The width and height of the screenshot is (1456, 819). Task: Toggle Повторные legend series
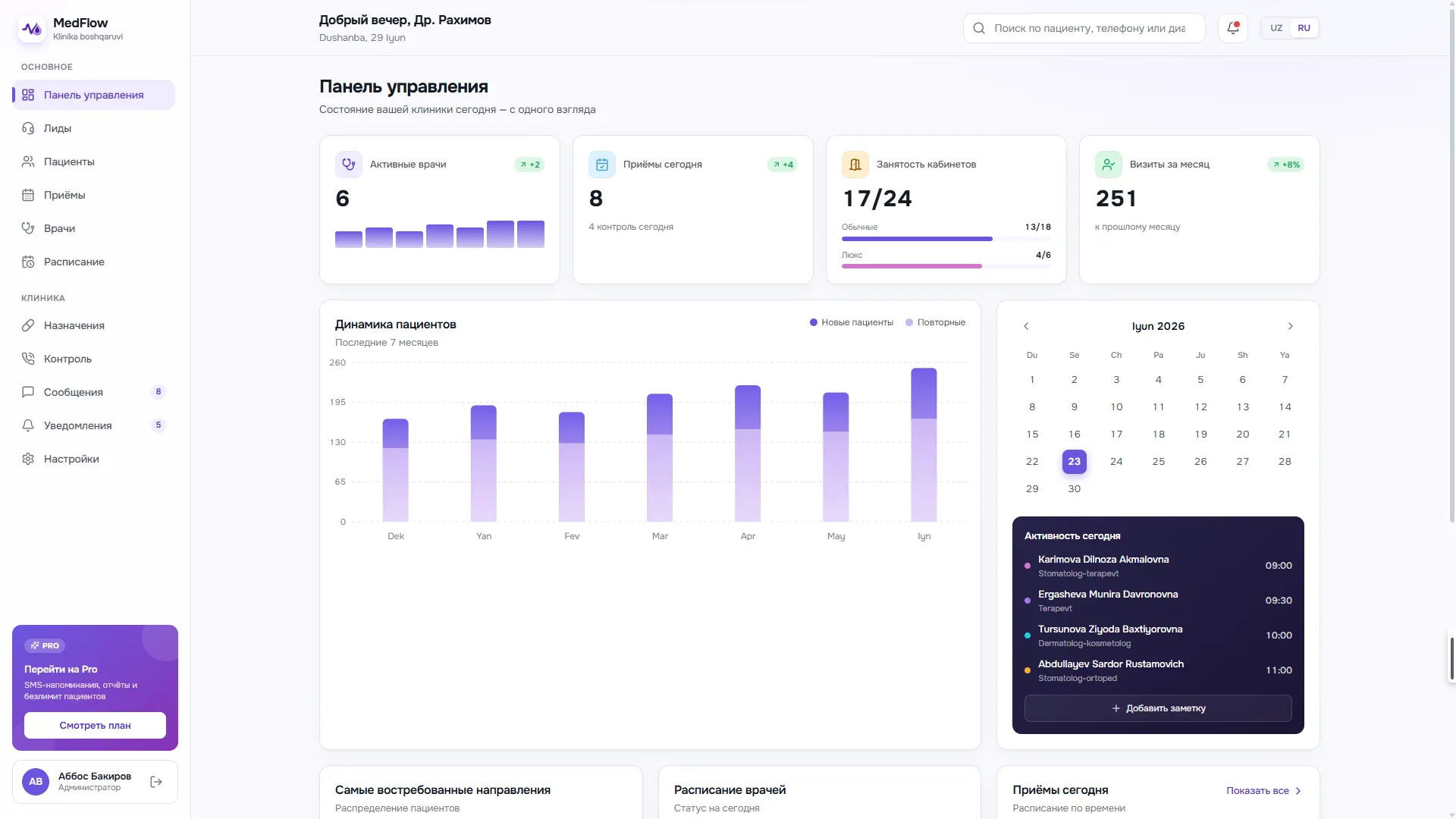point(936,322)
